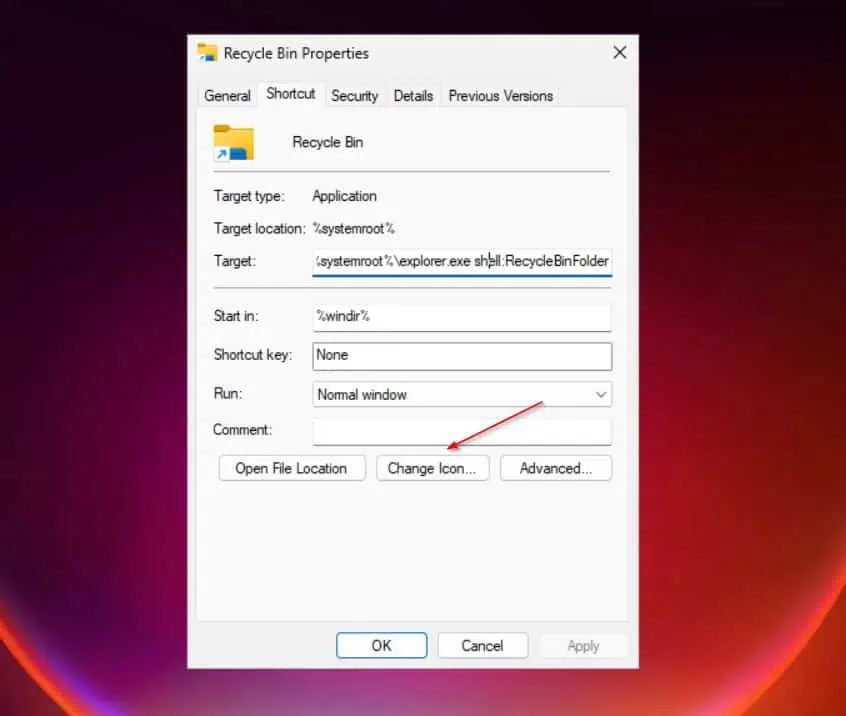The image size is (846, 716).
Task: Click the Recycle Bin Properties title text
Action: (296, 53)
